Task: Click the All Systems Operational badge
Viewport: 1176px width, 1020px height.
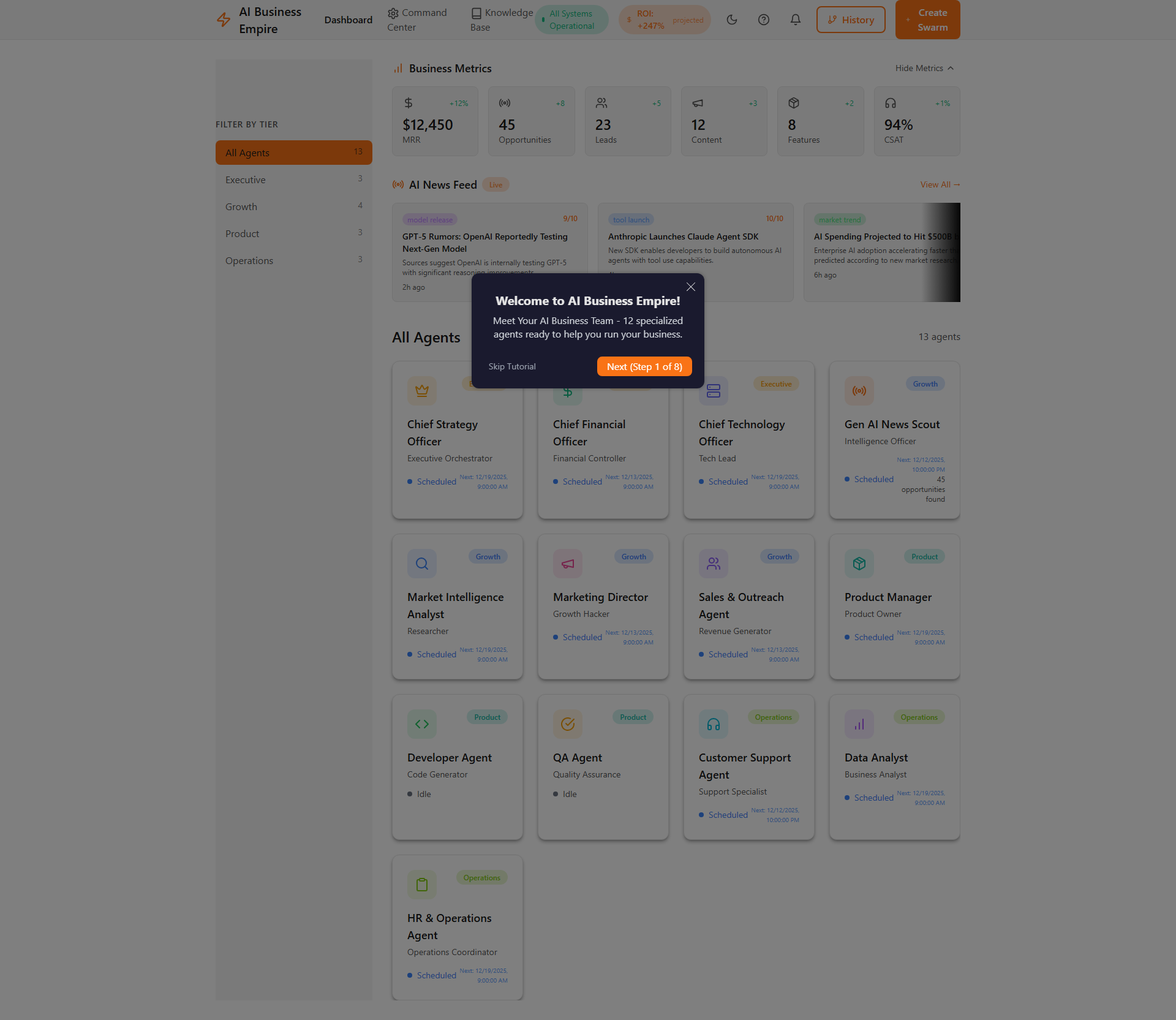Action: (x=571, y=20)
